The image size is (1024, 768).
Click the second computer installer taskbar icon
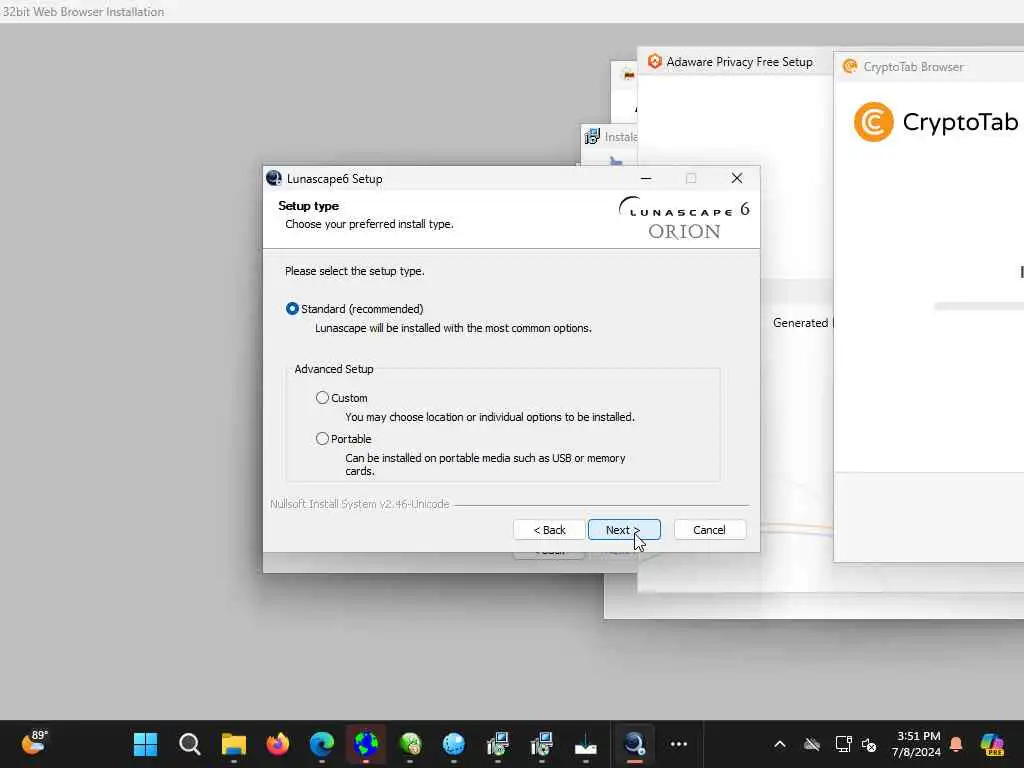[x=541, y=744]
